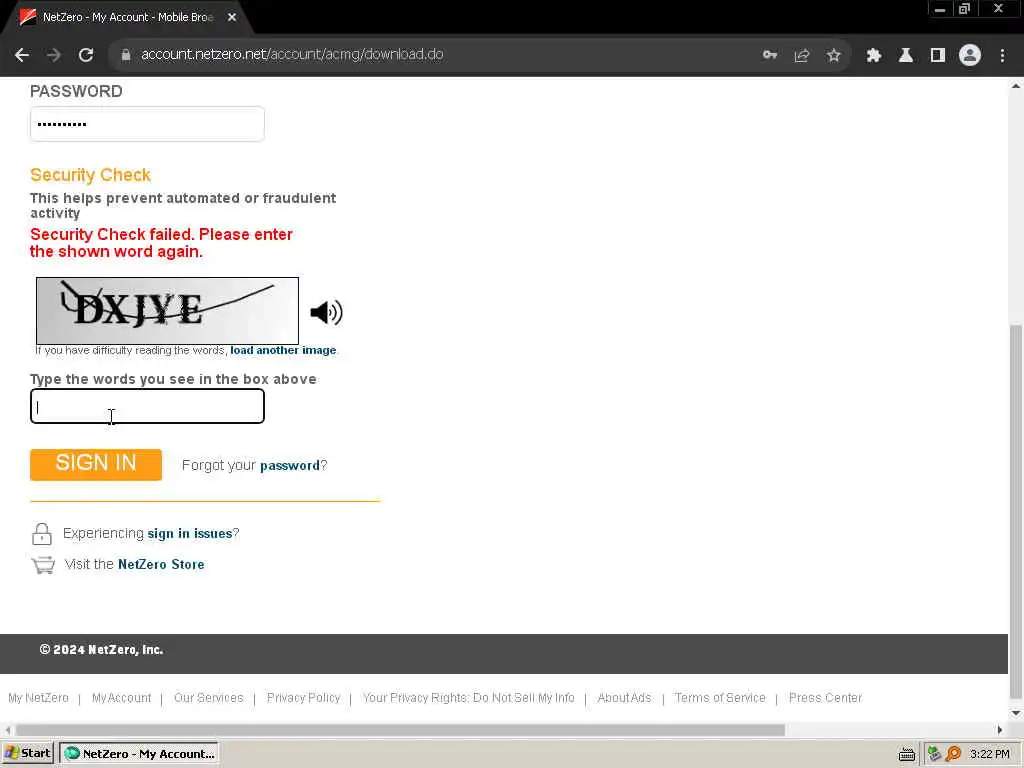Open About Ads footer link
This screenshot has height=768, width=1024.
pyautogui.click(x=624, y=697)
